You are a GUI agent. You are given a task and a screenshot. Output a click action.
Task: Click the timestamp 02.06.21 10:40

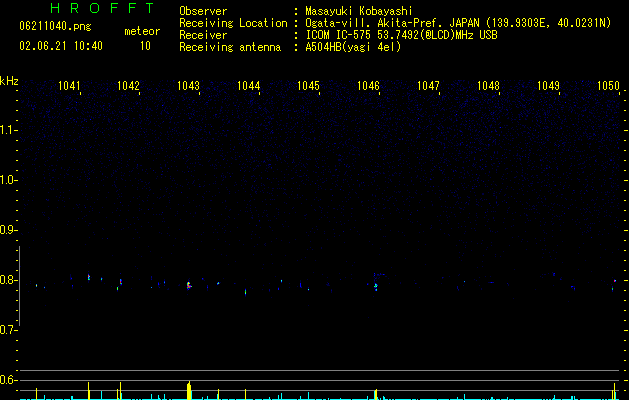[61, 46]
